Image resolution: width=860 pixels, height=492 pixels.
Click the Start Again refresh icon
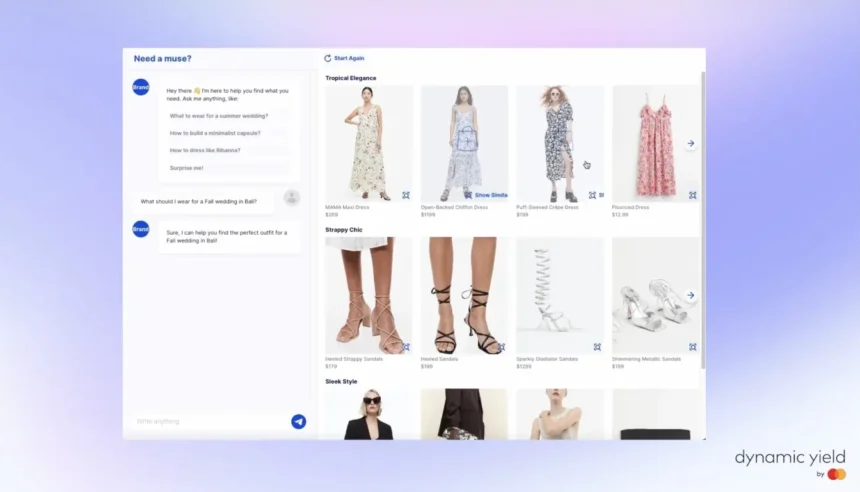[x=327, y=58]
